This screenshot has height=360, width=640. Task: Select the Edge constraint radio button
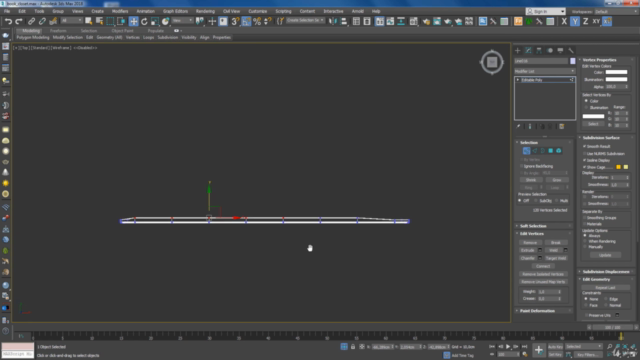[606, 299]
